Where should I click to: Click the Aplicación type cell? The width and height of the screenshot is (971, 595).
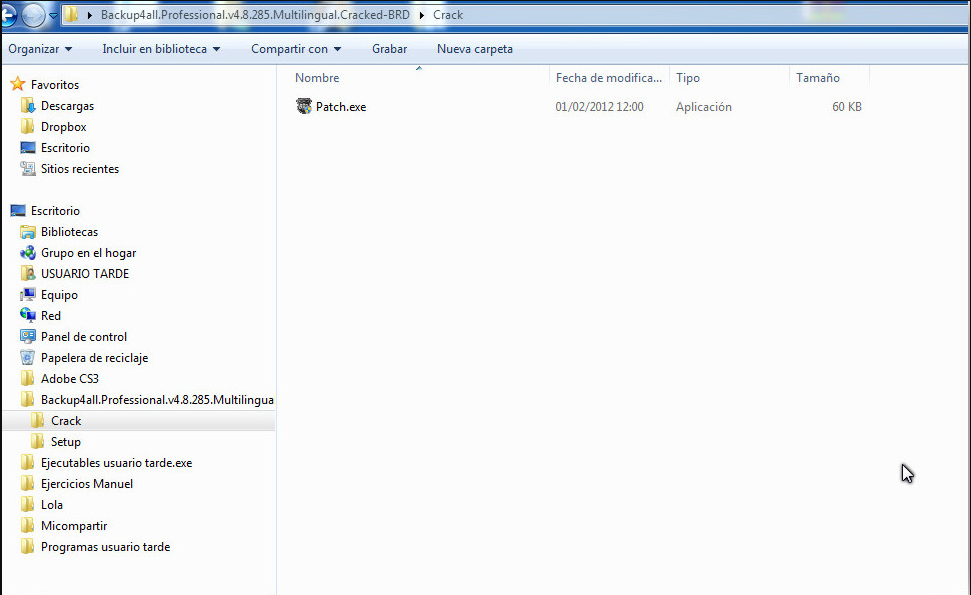pos(703,106)
